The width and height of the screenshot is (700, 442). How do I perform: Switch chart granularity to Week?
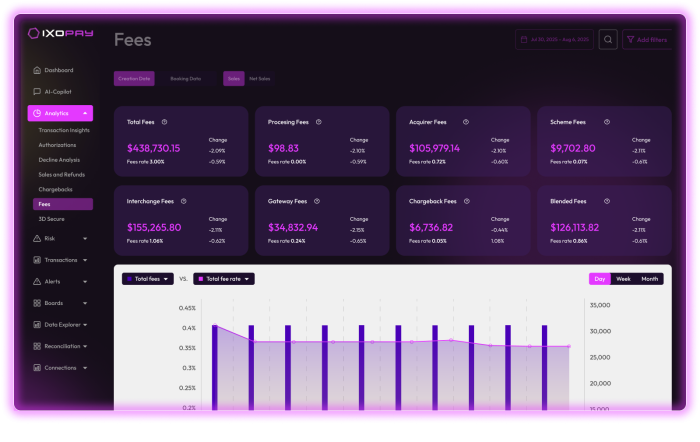click(623, 279)
